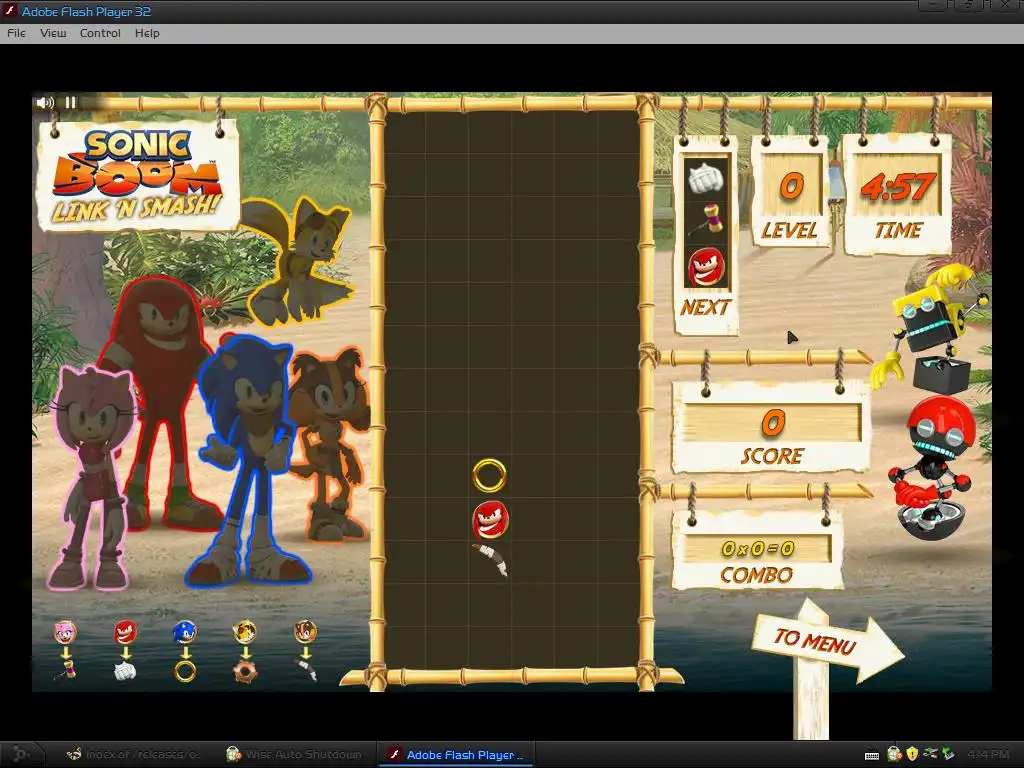
Task: Click the glove icon below Knuckles' head
Action: coord(125,671)
